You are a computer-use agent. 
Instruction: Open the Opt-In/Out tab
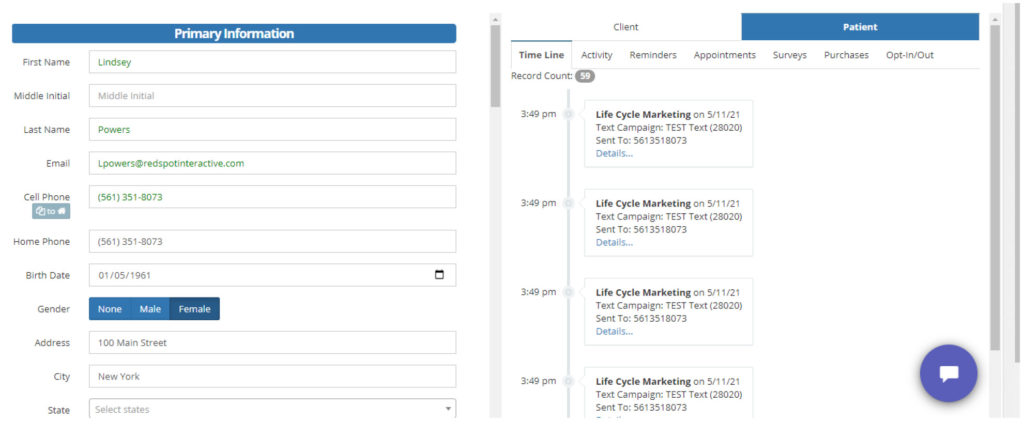[x=909, y=55]
